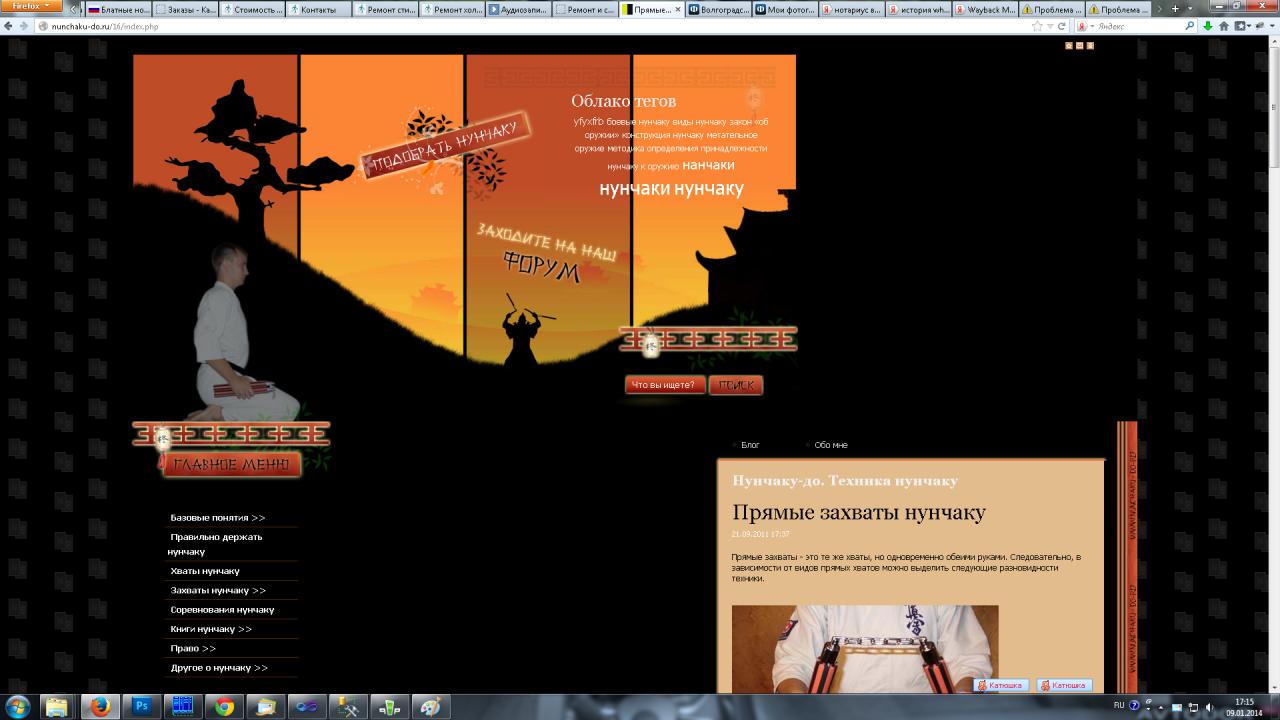Open the Блог link
The height and width of the screenshot is (720, 1280).
(750, 445)
